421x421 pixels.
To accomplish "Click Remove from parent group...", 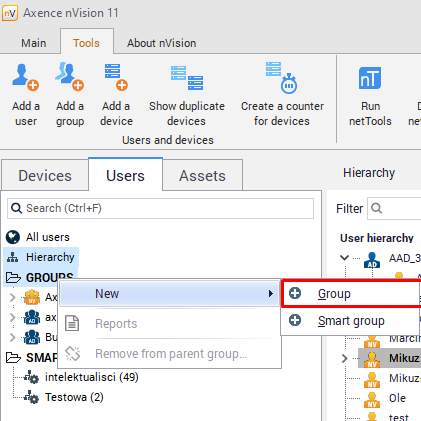I will 169,354.
